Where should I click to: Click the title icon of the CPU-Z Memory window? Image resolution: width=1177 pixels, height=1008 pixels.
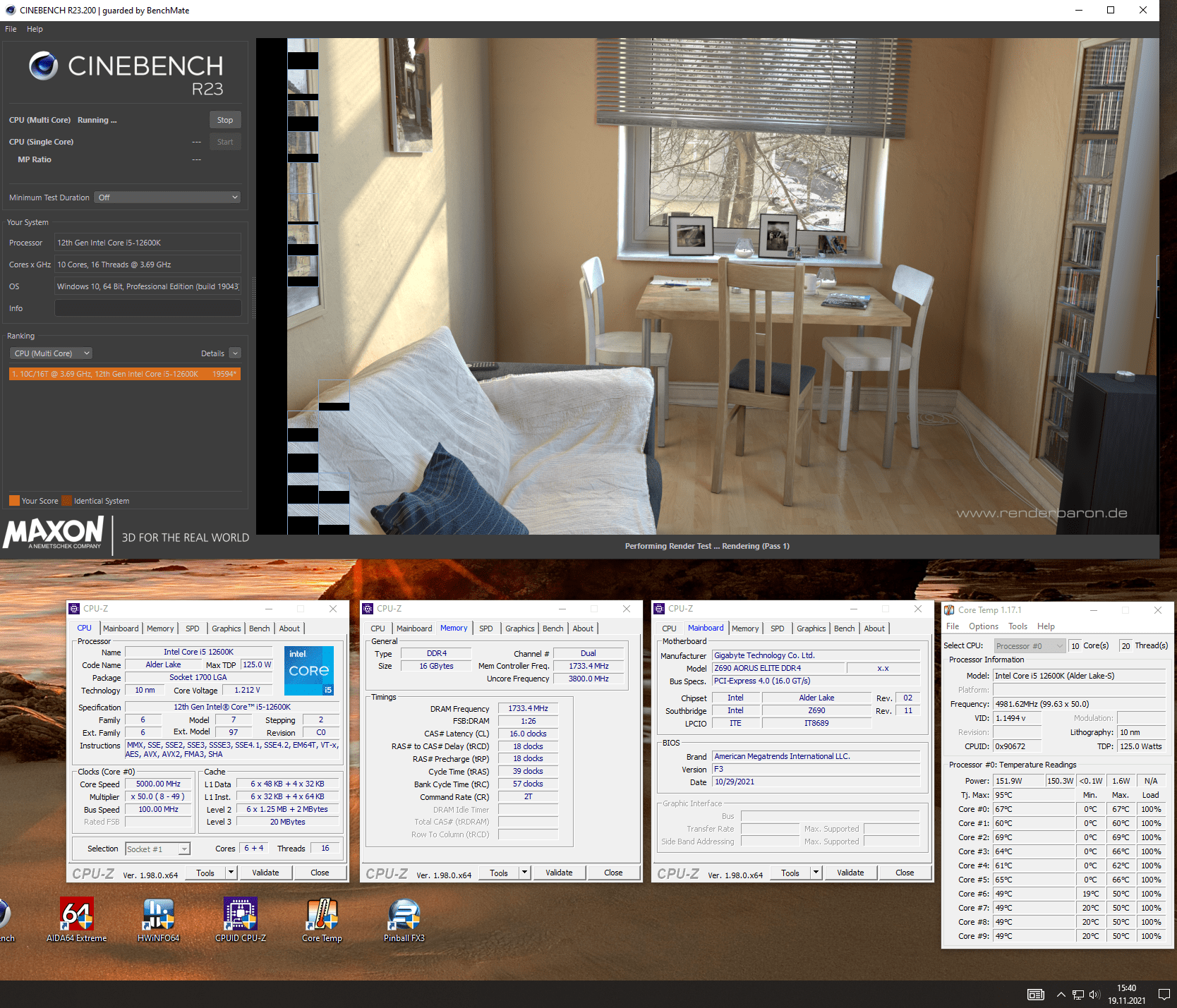click(368, 609)
